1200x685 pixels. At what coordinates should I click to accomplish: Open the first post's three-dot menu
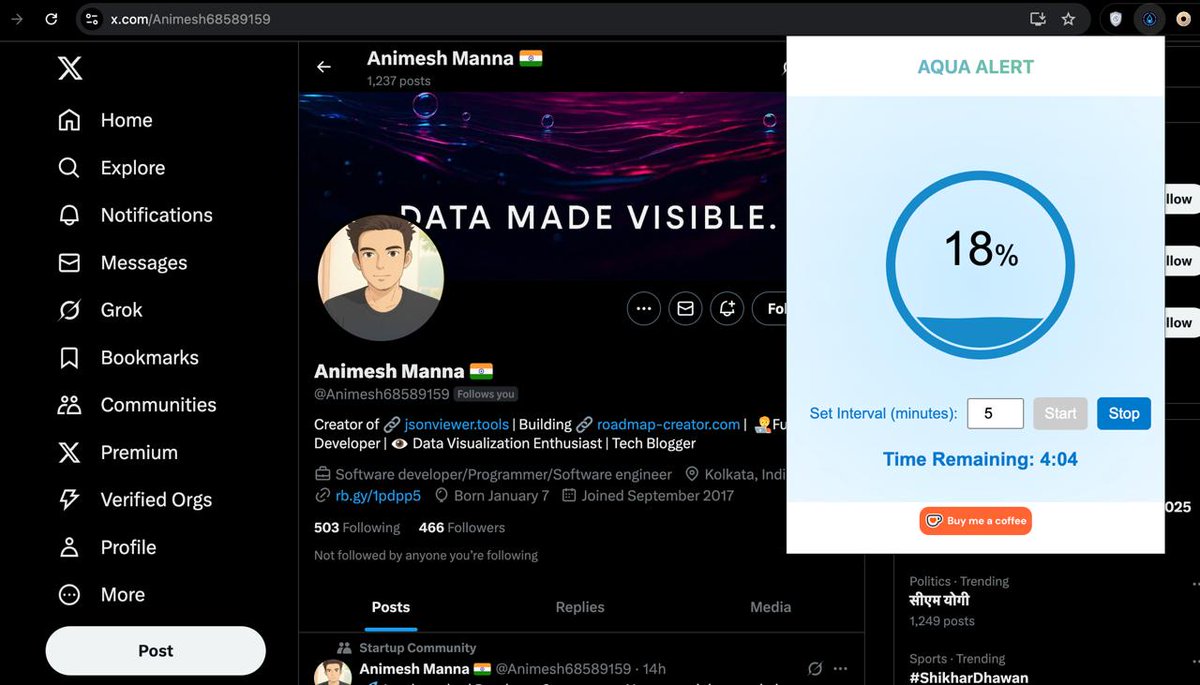(x=841, y=668)
